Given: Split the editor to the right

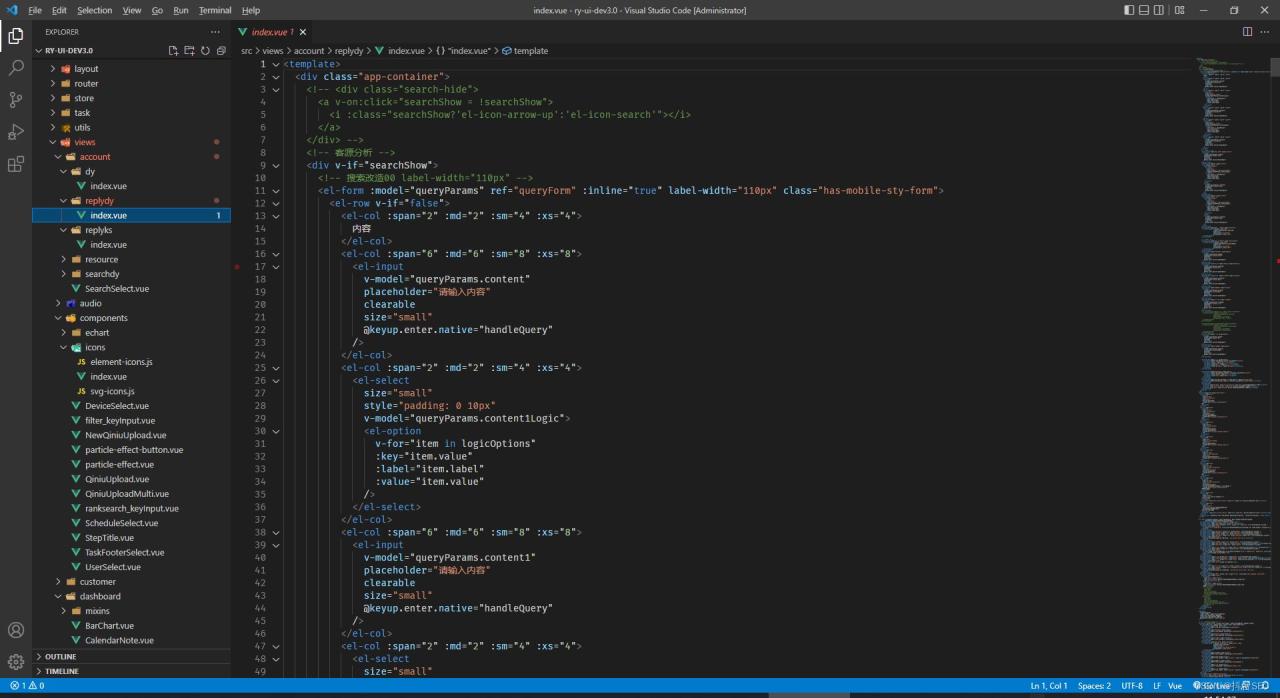Looking at the screenshot, I should 1247,32.
